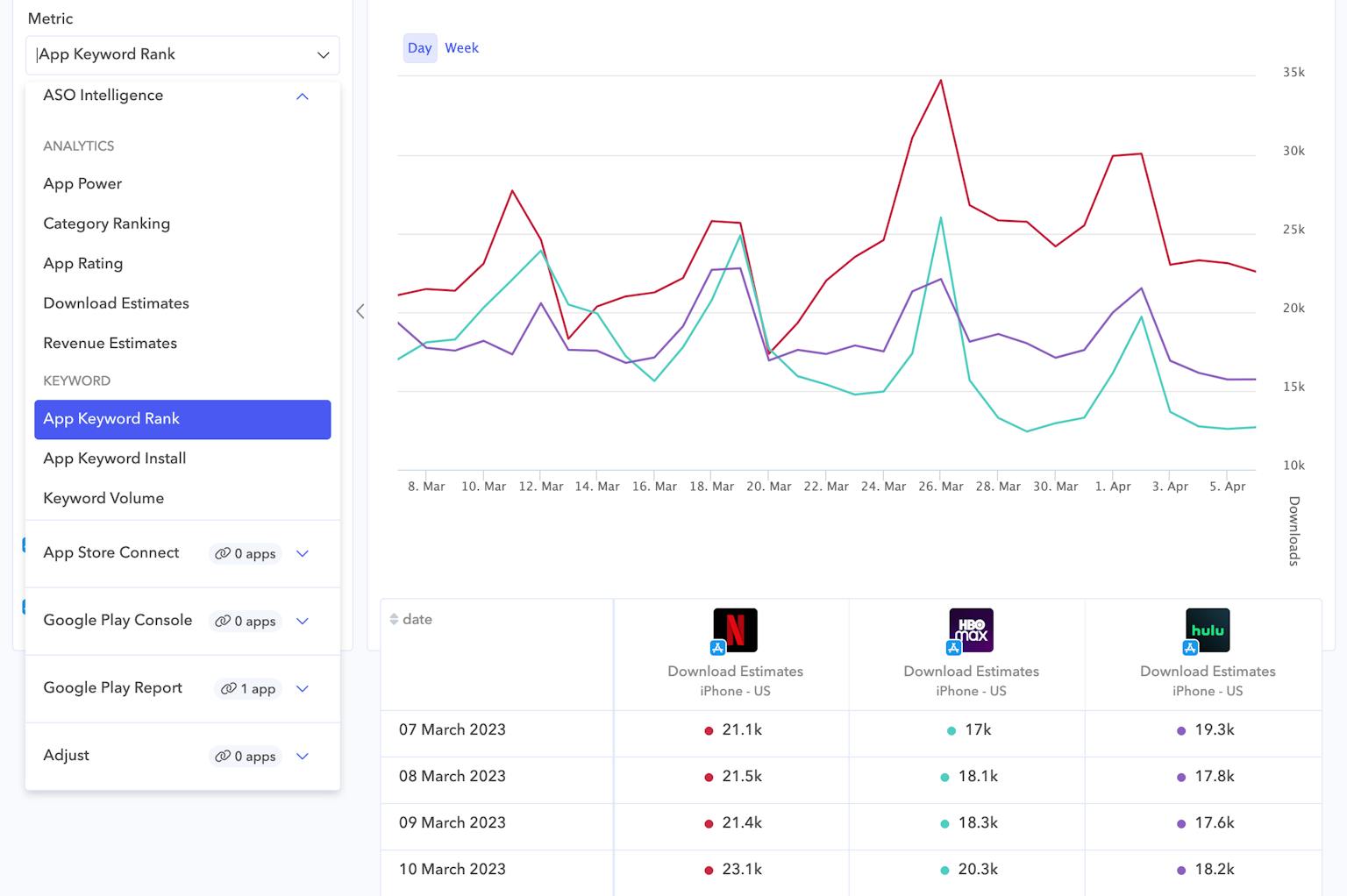Select Keyword Volume in the sidebar
This screenshot has width=1347, height=896.
point(103,498)
